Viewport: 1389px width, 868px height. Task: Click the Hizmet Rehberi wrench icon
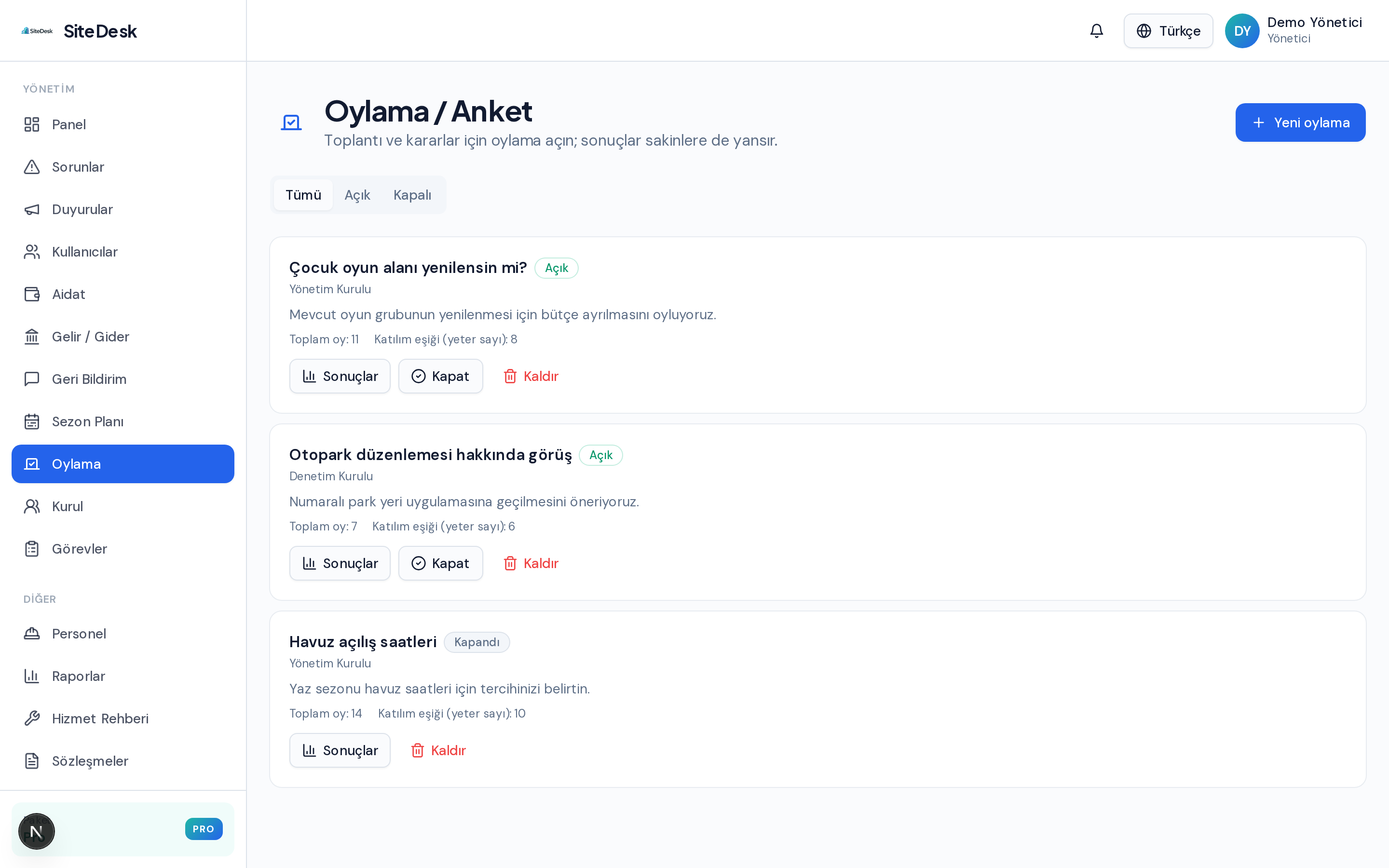pos(32,719)
